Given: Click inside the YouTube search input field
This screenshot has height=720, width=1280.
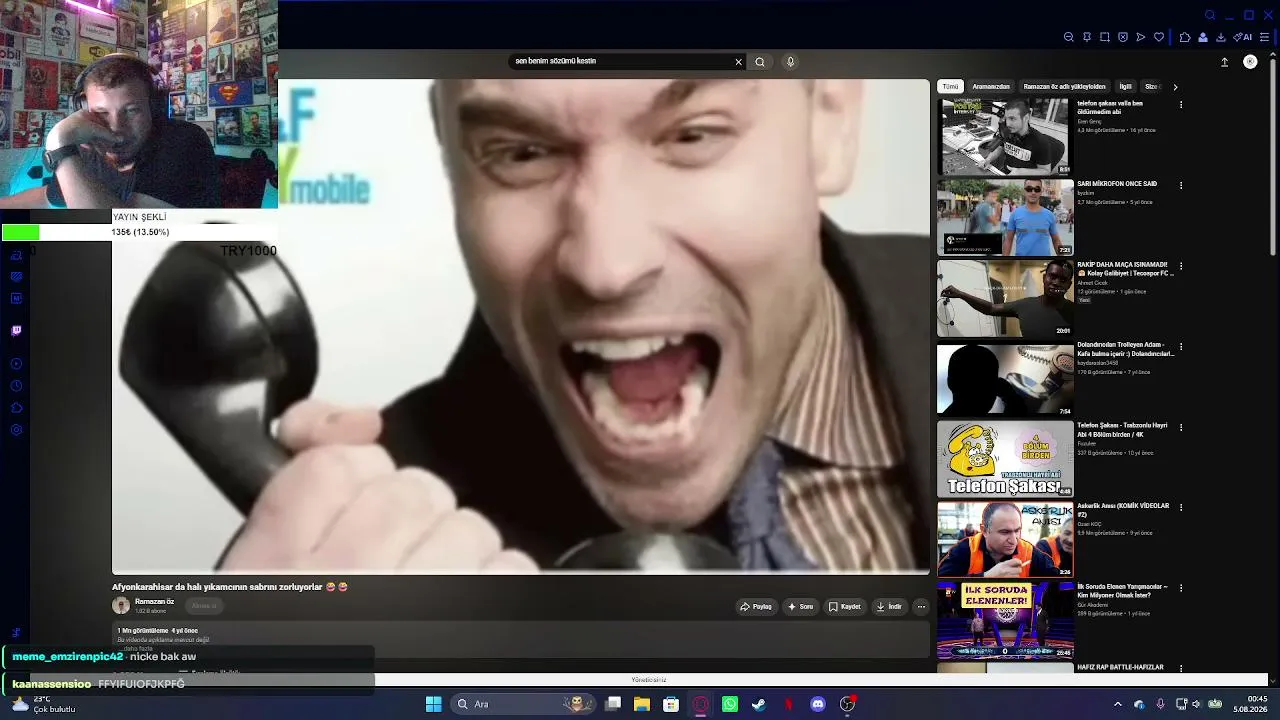Looking at the screenshot, I should (x=622, y=62).
